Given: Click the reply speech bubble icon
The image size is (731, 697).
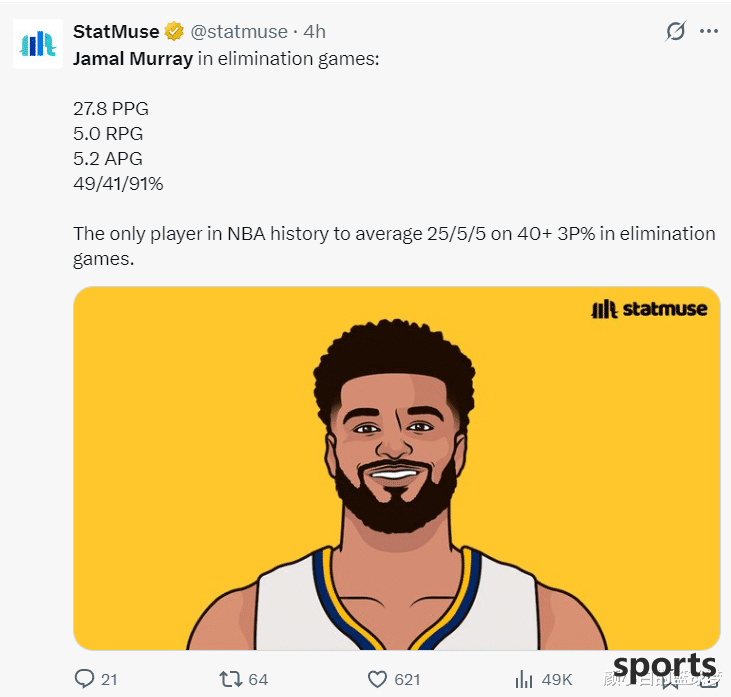Looking at the screenshot, I should (84, 679).
